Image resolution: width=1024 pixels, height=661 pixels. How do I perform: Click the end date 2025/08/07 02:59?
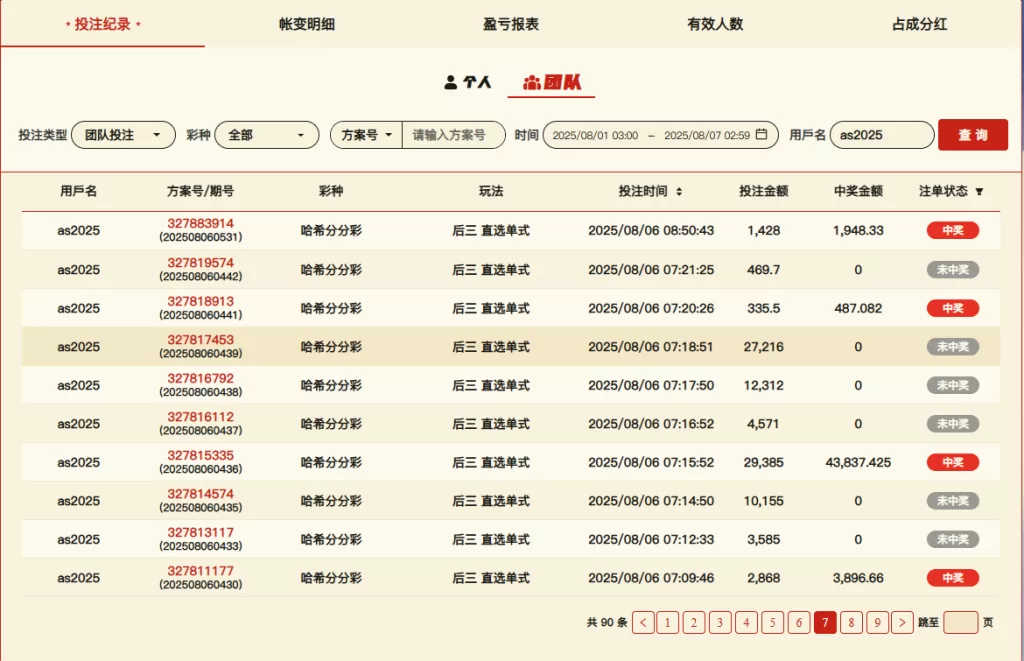(707, 136)
